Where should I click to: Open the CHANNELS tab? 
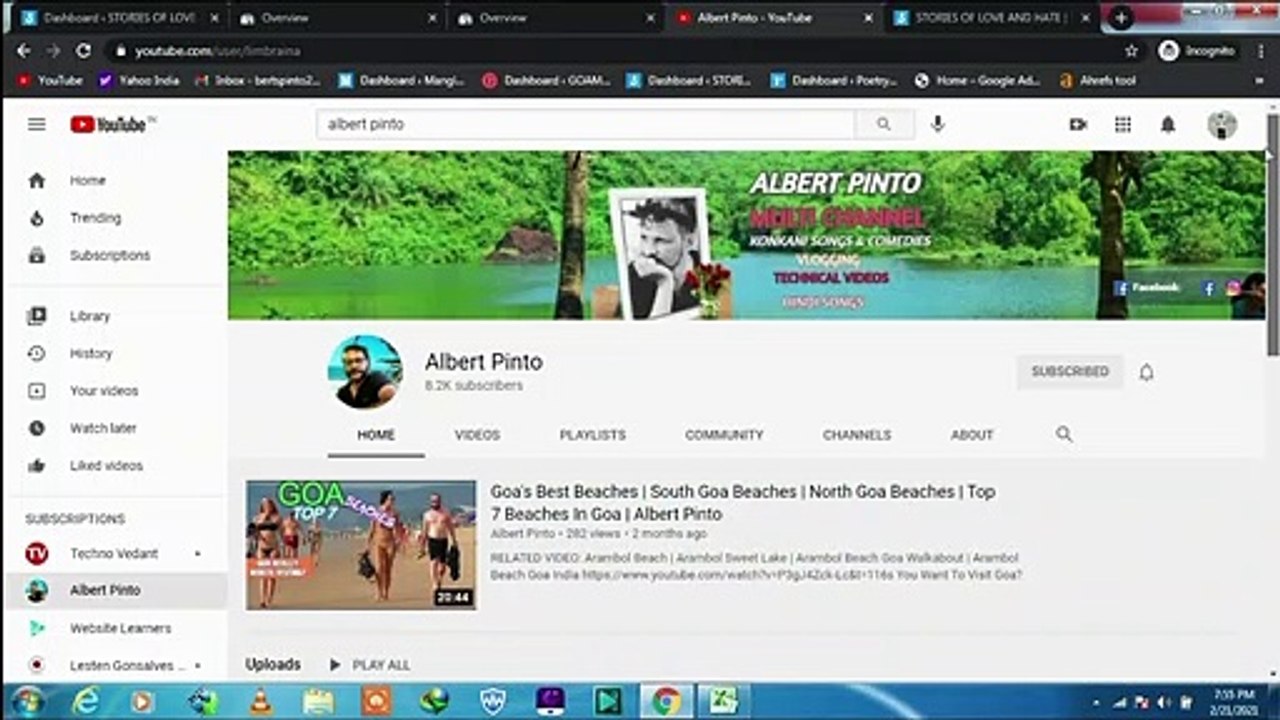857,435
